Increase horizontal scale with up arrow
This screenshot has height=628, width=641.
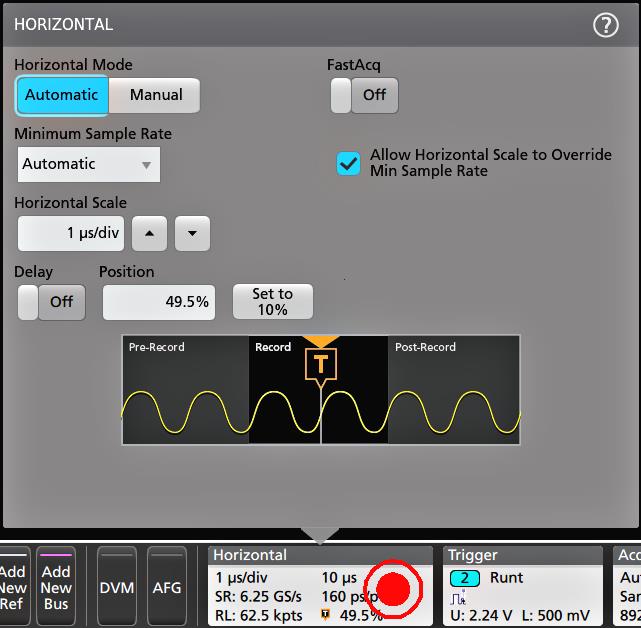[150, 234]
